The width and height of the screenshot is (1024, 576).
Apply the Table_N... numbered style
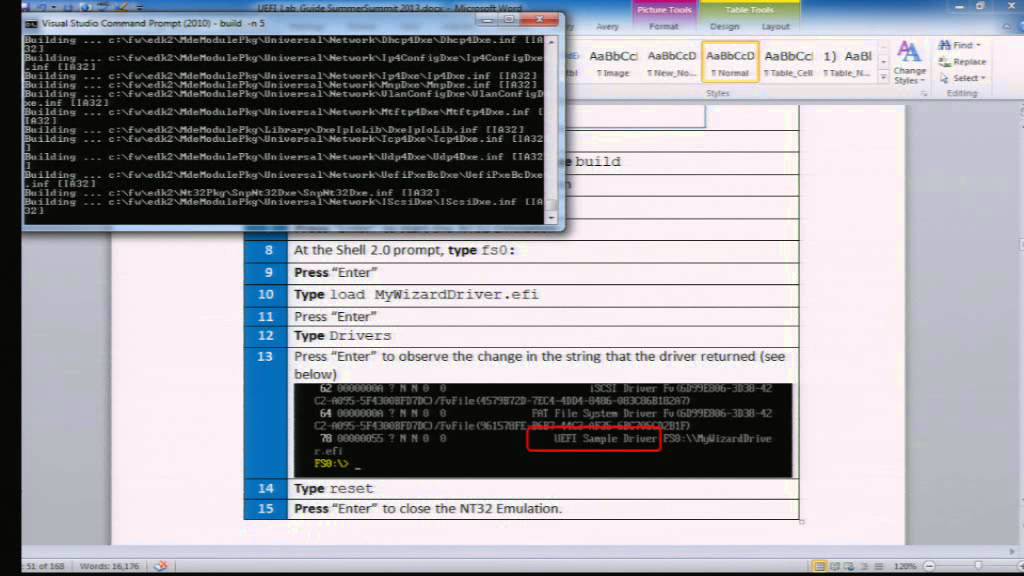847,63
